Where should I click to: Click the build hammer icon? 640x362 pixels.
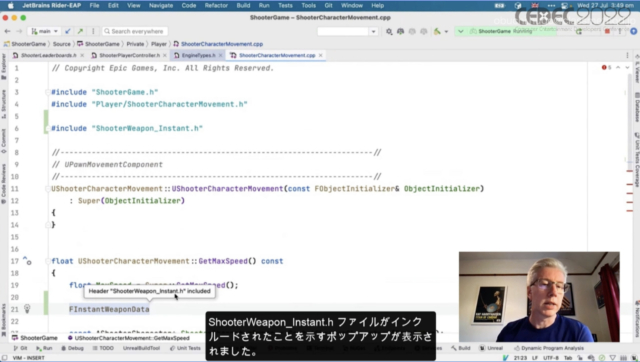coord(437,31)
